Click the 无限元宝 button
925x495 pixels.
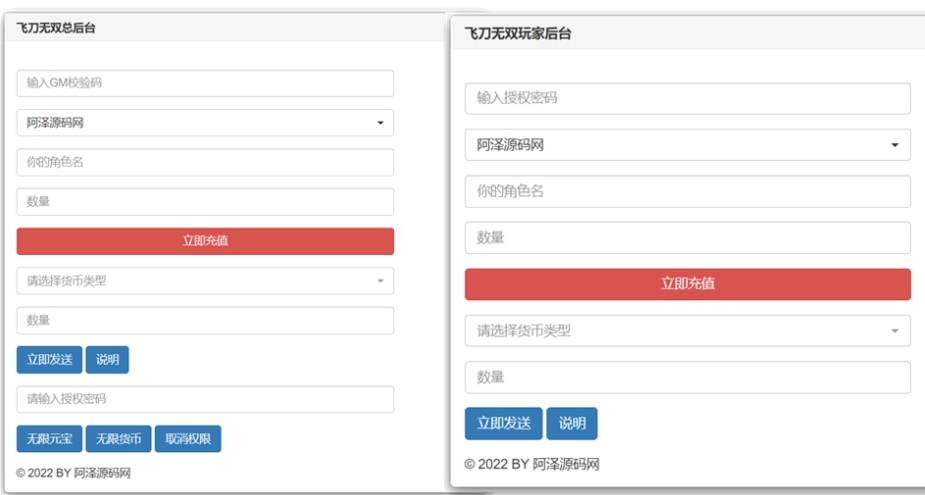coord(49,439)
